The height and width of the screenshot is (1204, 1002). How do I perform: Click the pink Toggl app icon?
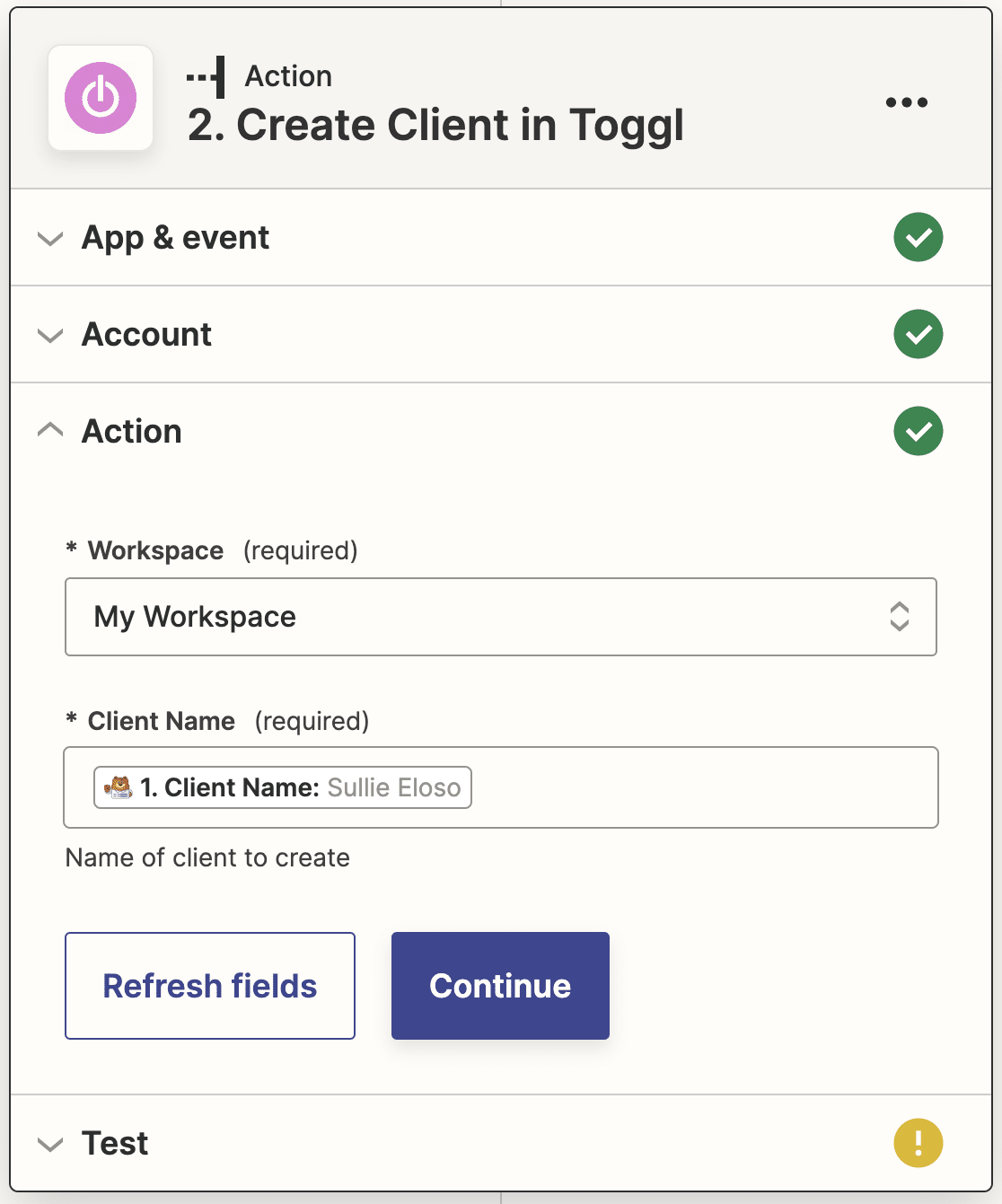(101, 98)
